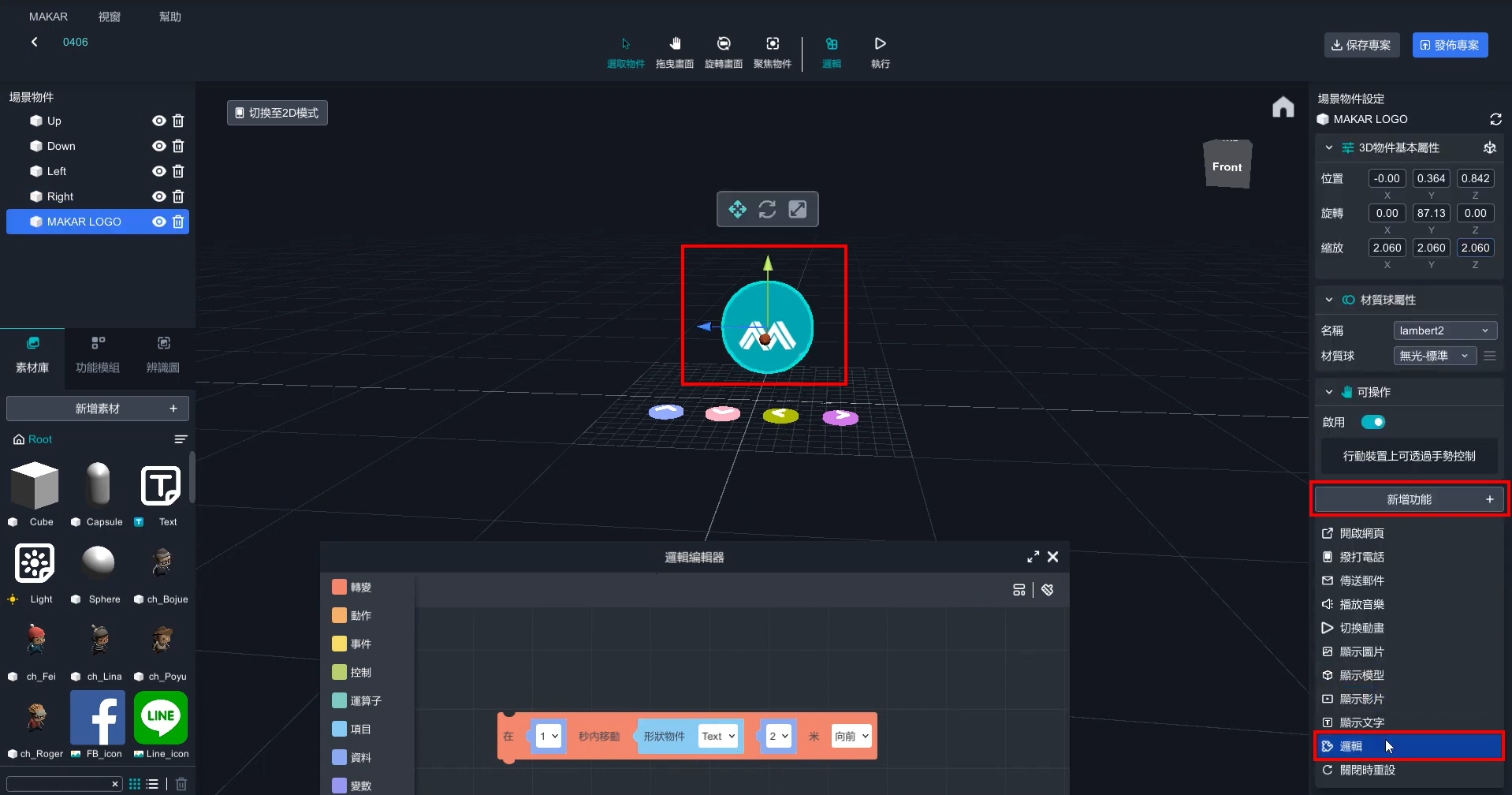Click the 新增素材 button
This screenshot has height=795, width=1512.
point(98,409)
